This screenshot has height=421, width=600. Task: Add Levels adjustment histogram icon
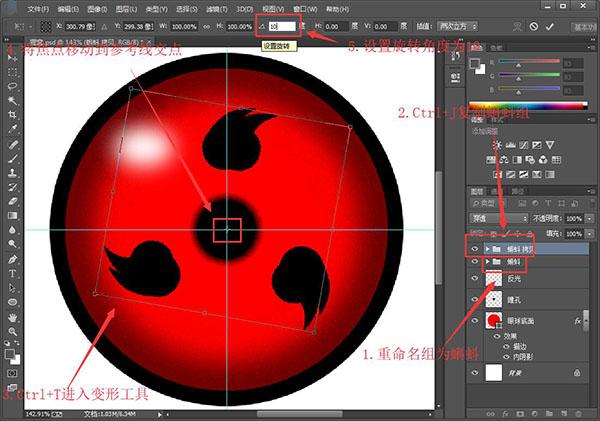(x=510, y=145)
